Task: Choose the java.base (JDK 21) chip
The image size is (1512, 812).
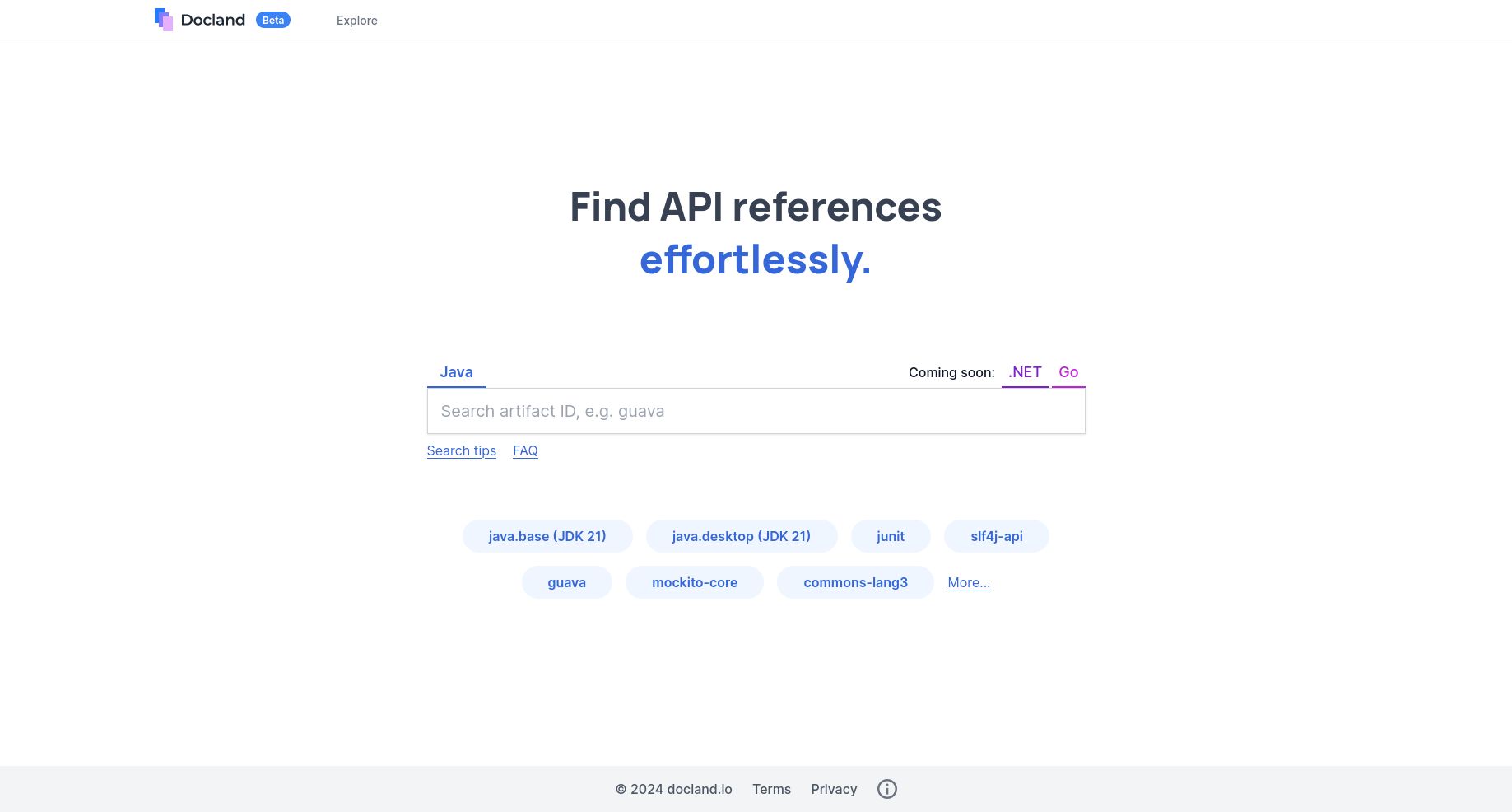Action: (547, 536)
